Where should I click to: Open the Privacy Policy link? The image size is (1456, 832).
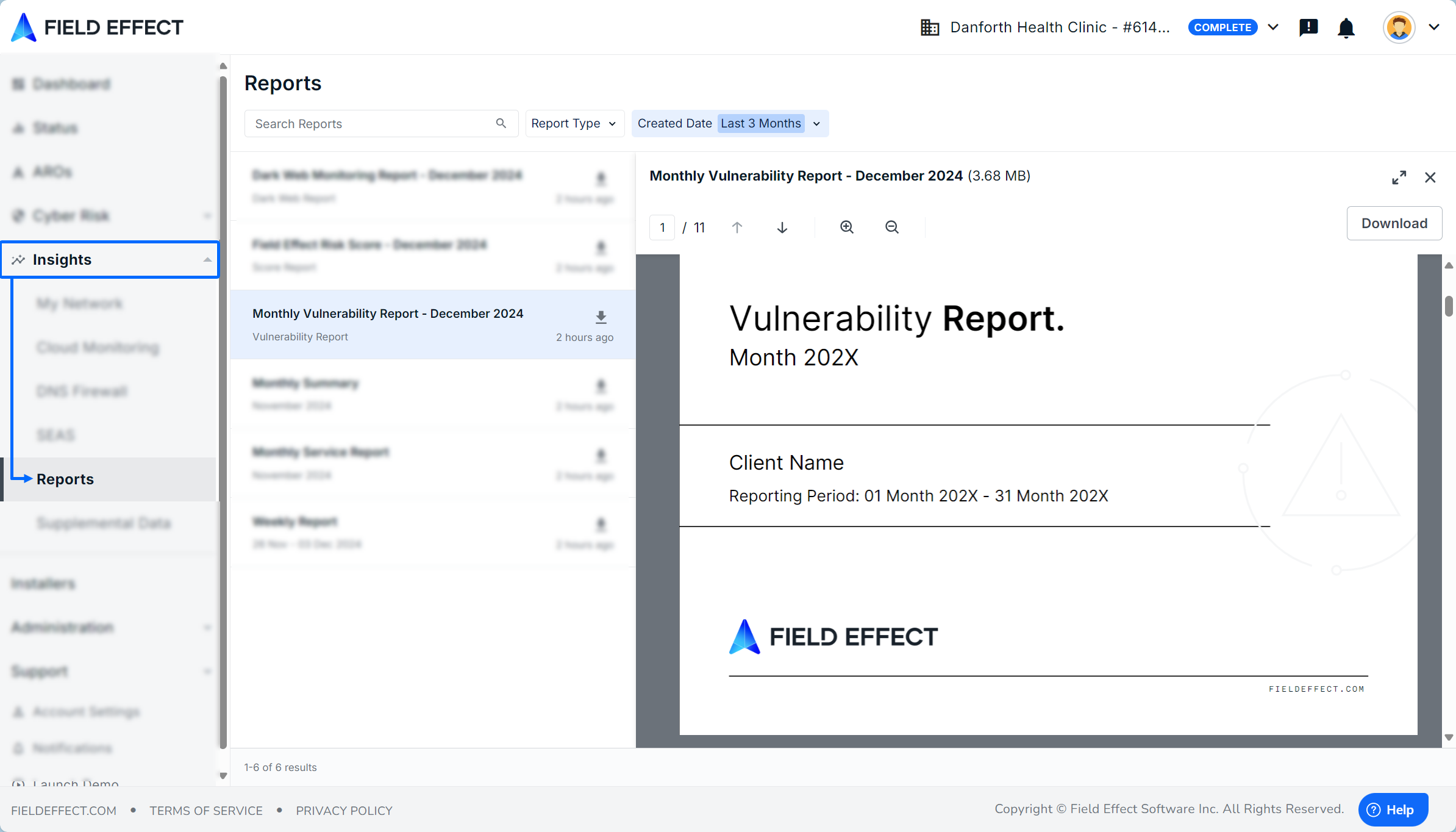(344, 810)
